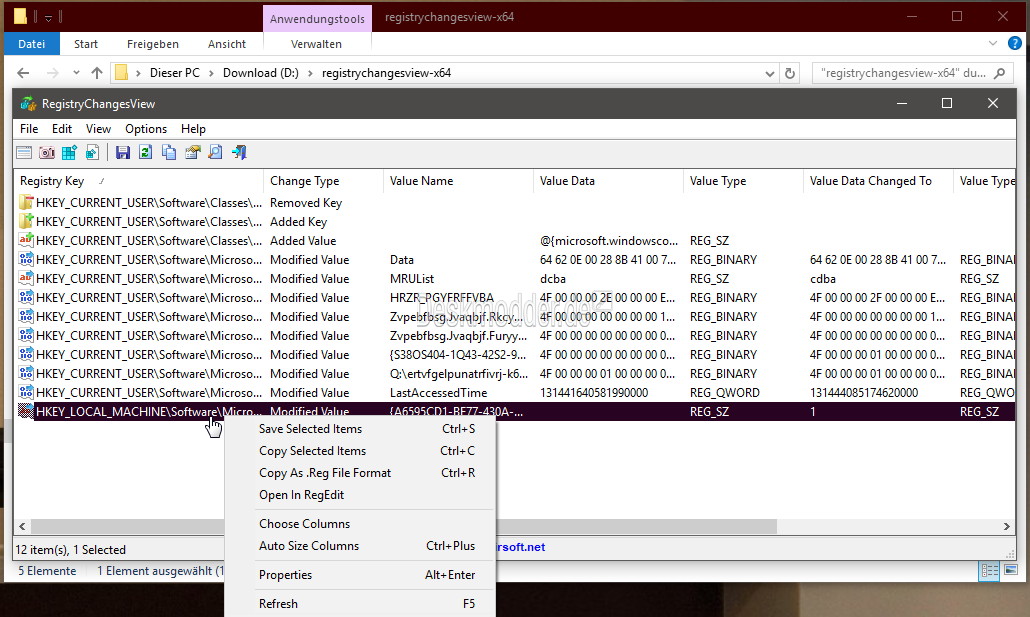Viewport: 1030px width, 617px height.
Task: Click the Explorer Up arrow
Action: (97, 73)
